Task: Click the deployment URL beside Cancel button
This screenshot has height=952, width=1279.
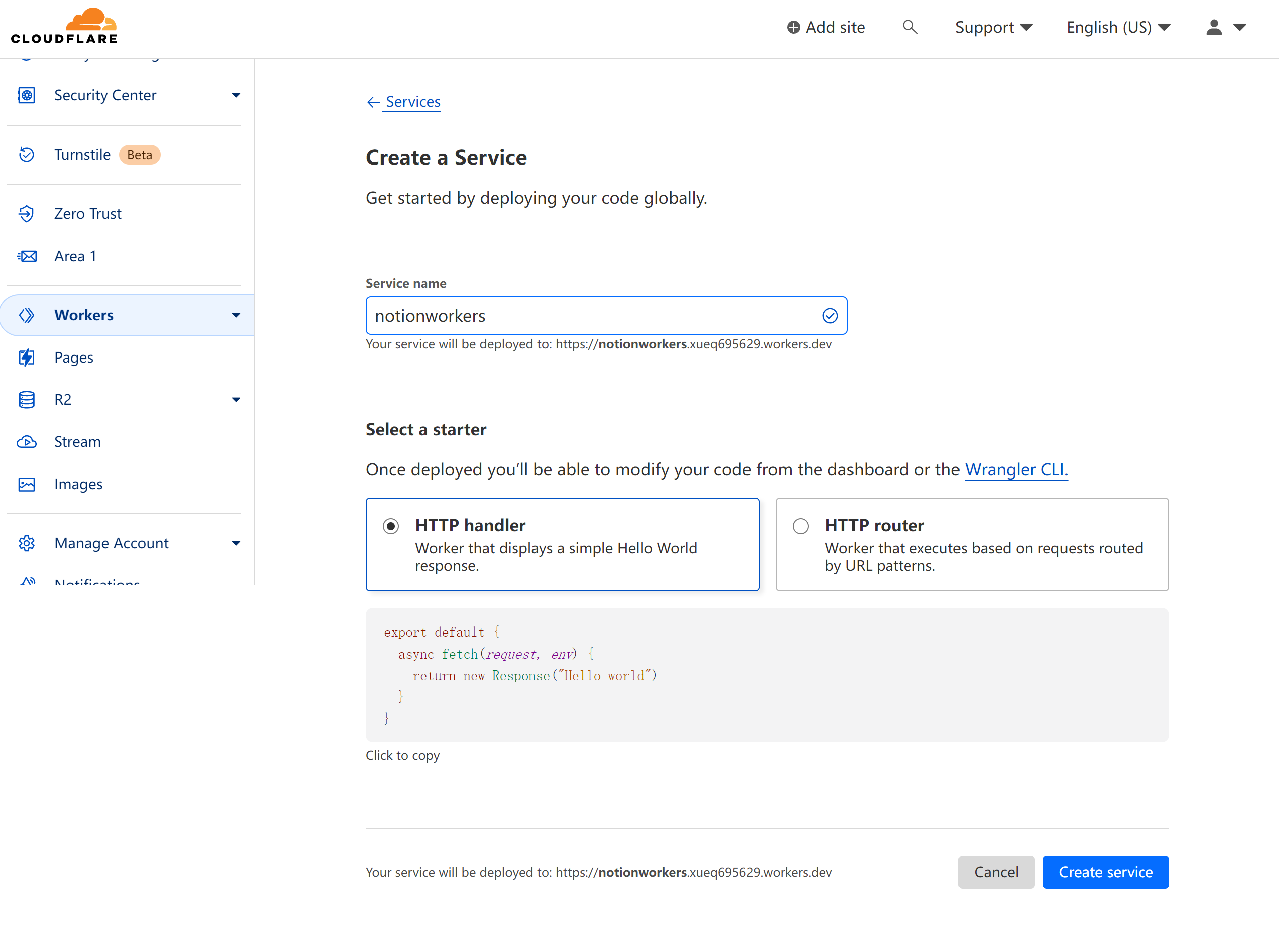Action: point(693,873)
